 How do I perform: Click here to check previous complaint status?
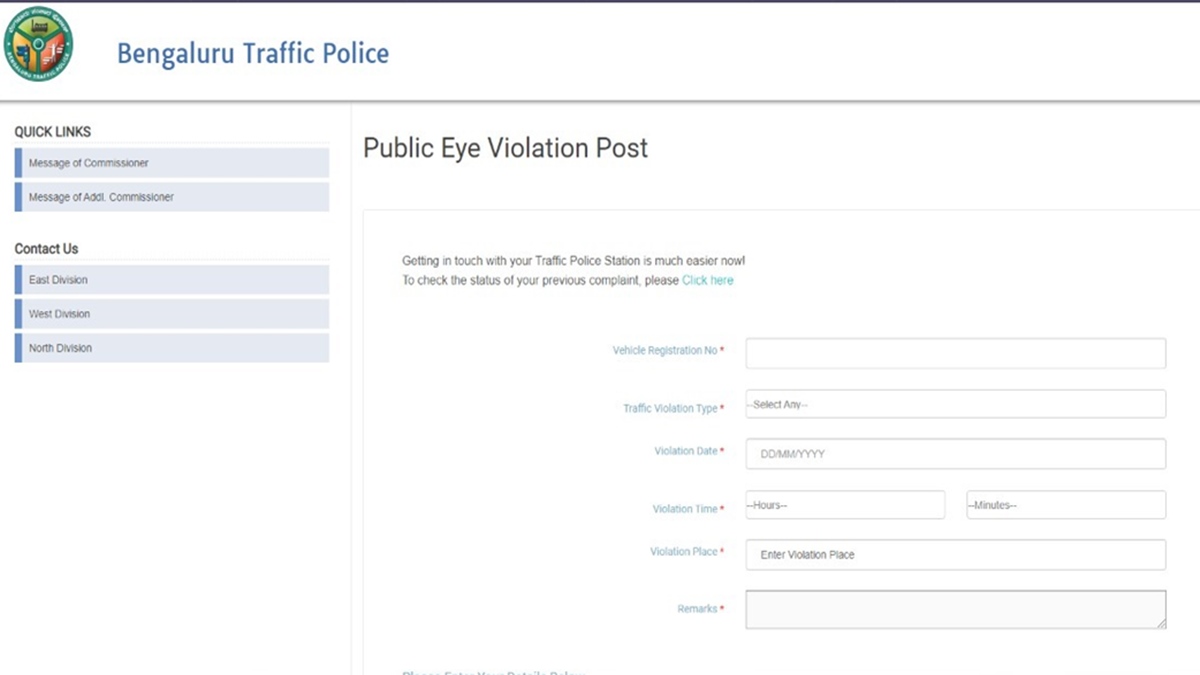coord(707,280)
